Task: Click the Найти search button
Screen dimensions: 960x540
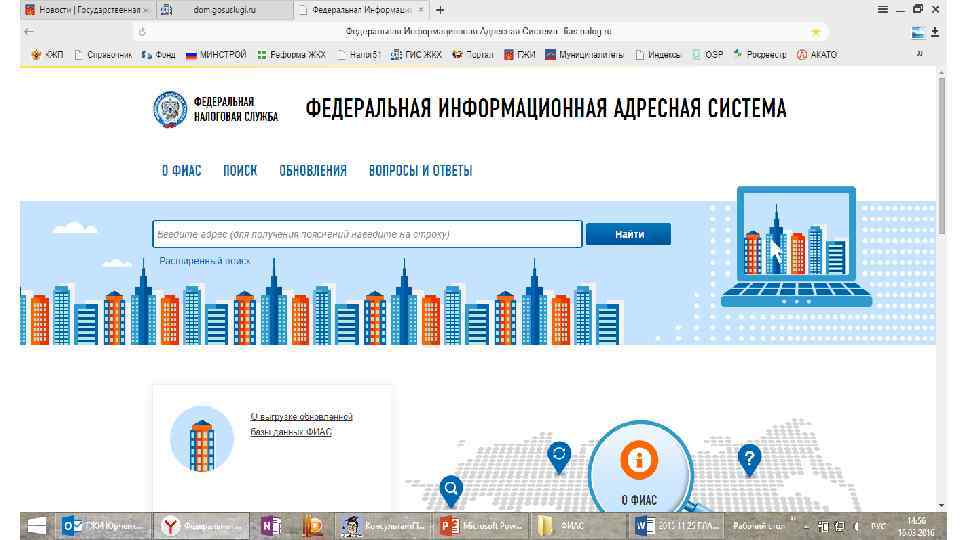Action: 628,234
